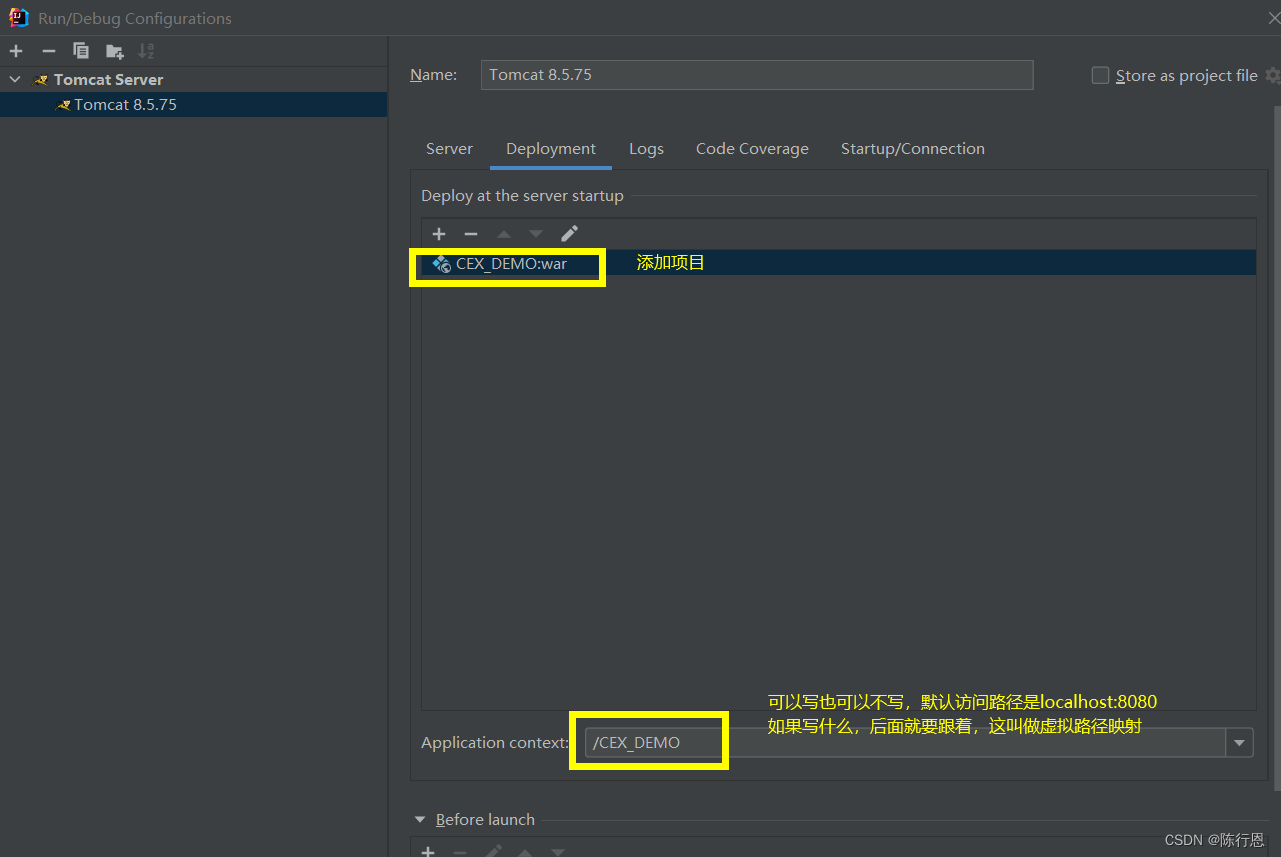This screenshot has height=857, width=1281.
Task: Sort configurations alphabetically
Action: point(147,51)
